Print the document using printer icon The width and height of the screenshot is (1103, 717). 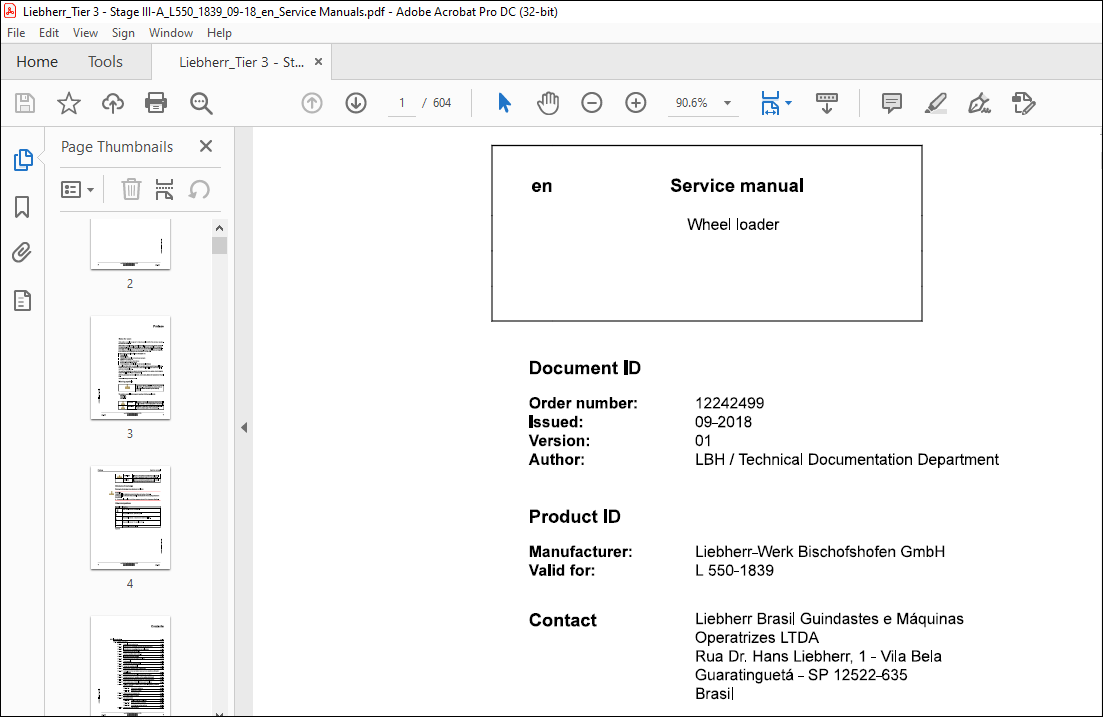[x=155, y=103]
